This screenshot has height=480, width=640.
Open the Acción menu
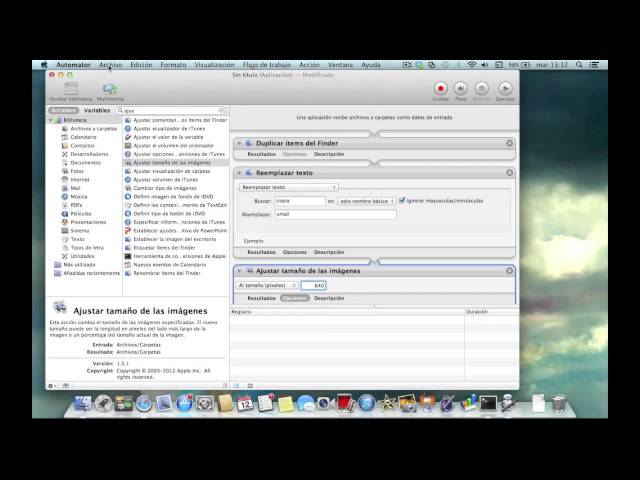[309, 65]
